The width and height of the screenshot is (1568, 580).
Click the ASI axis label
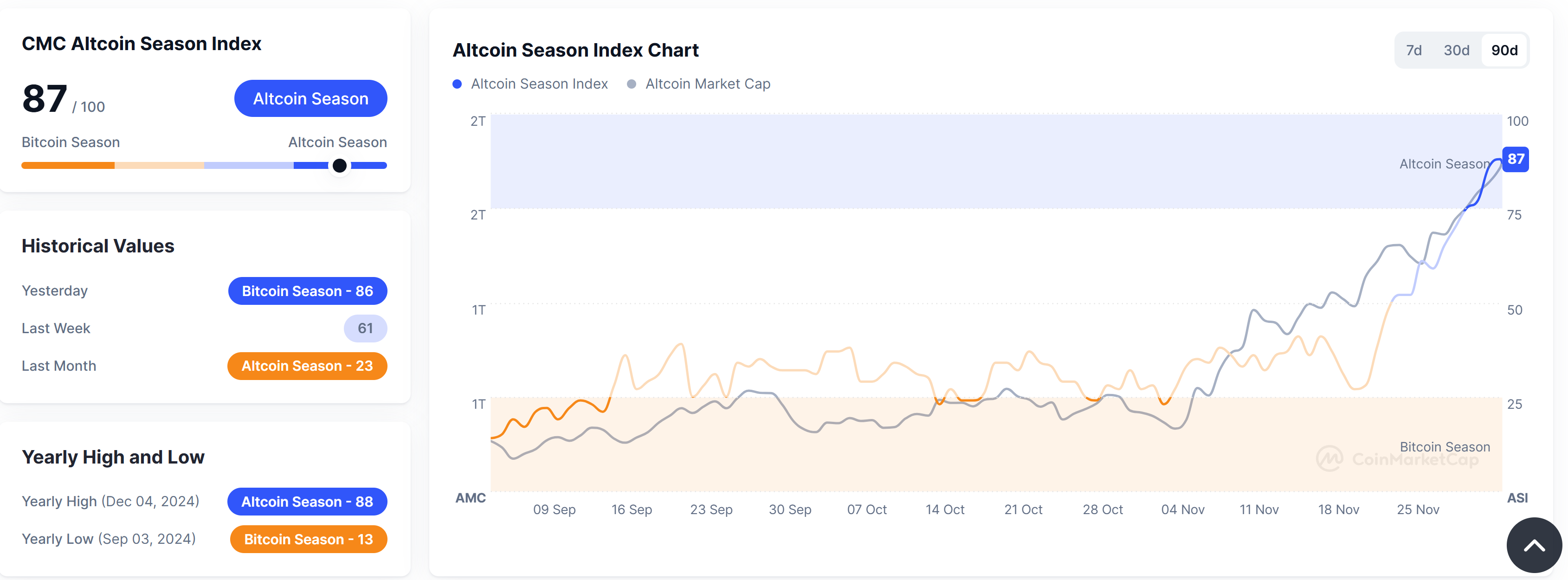tap(1517, 498)
